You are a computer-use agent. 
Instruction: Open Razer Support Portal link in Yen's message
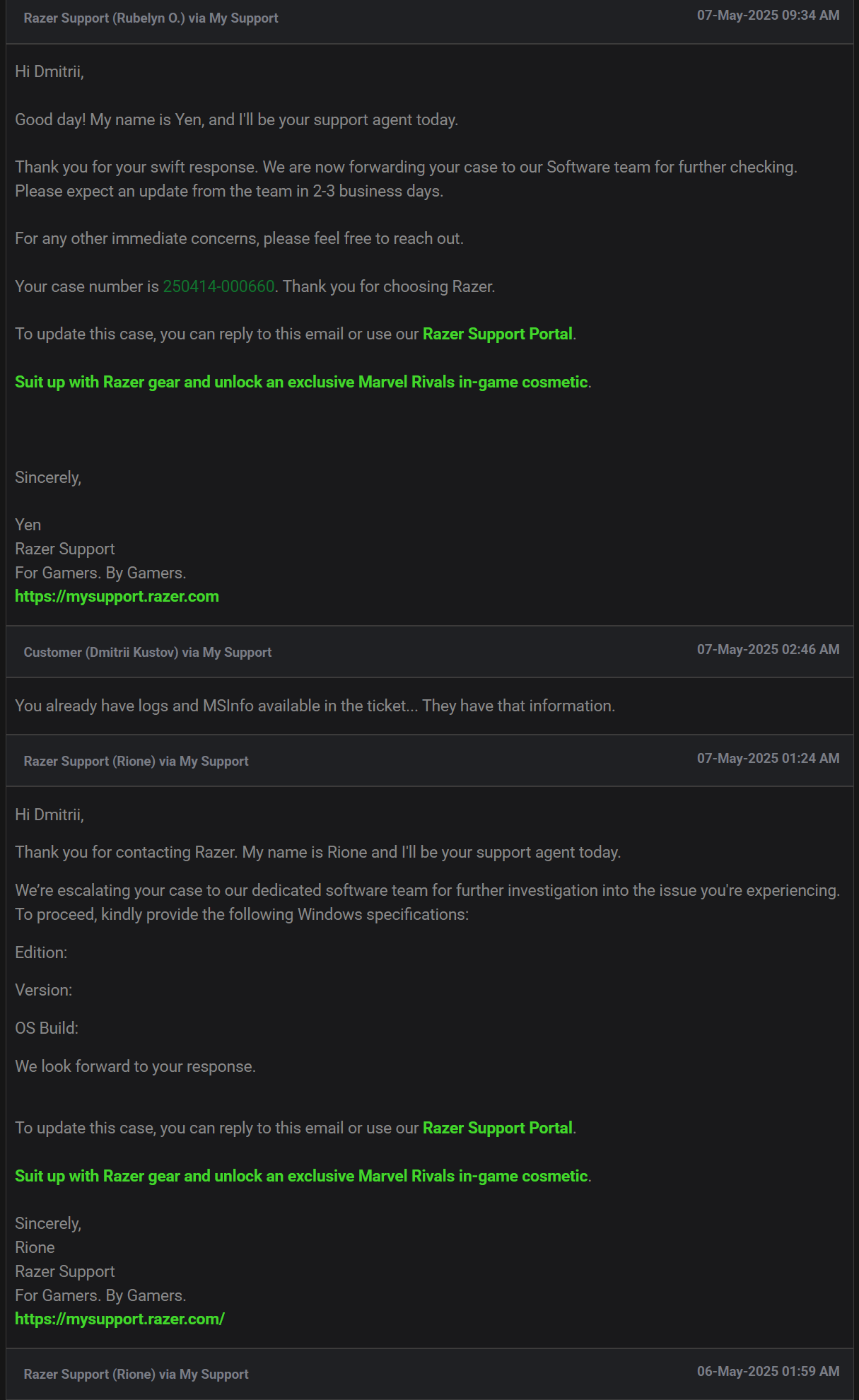click(498, 334)
